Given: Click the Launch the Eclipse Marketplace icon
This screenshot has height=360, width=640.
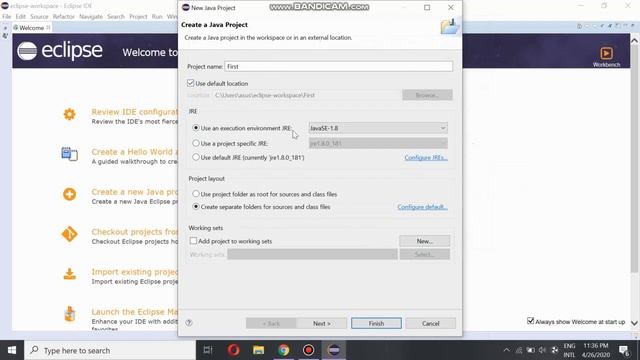Looking at the screenshot, I should tap(69, 314).
